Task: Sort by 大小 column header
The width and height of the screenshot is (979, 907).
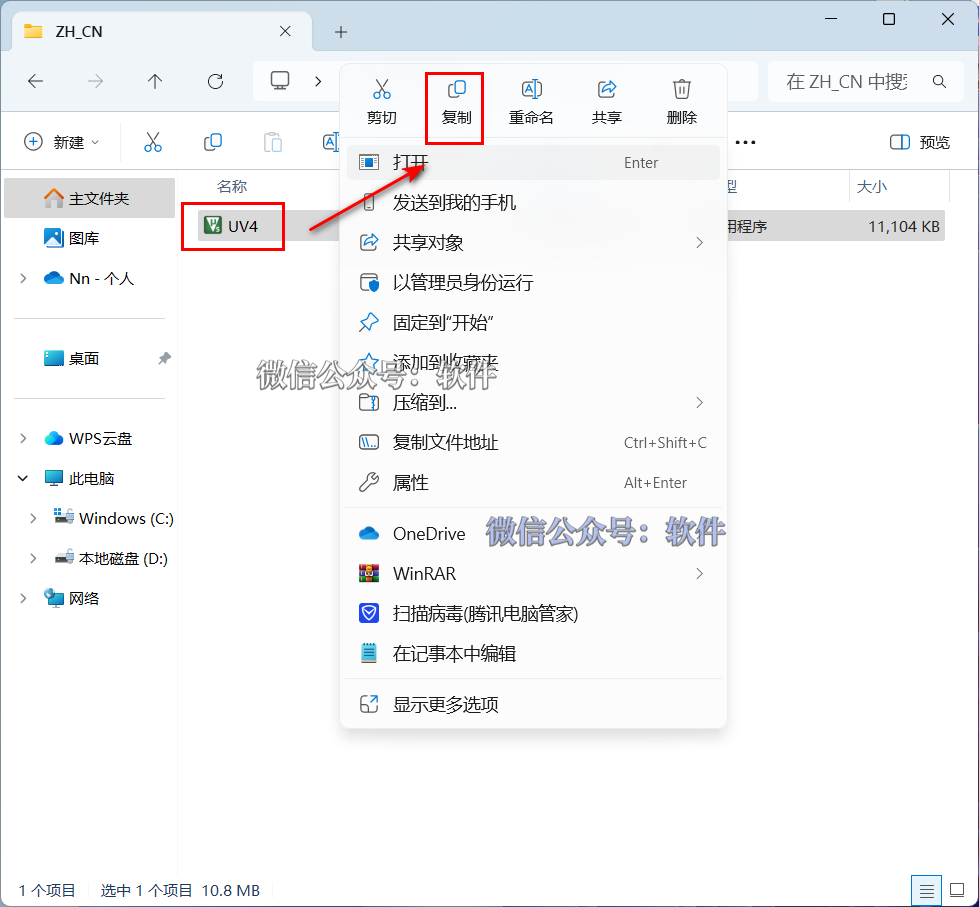Action: pyautogui.click(x=872, y=186)
